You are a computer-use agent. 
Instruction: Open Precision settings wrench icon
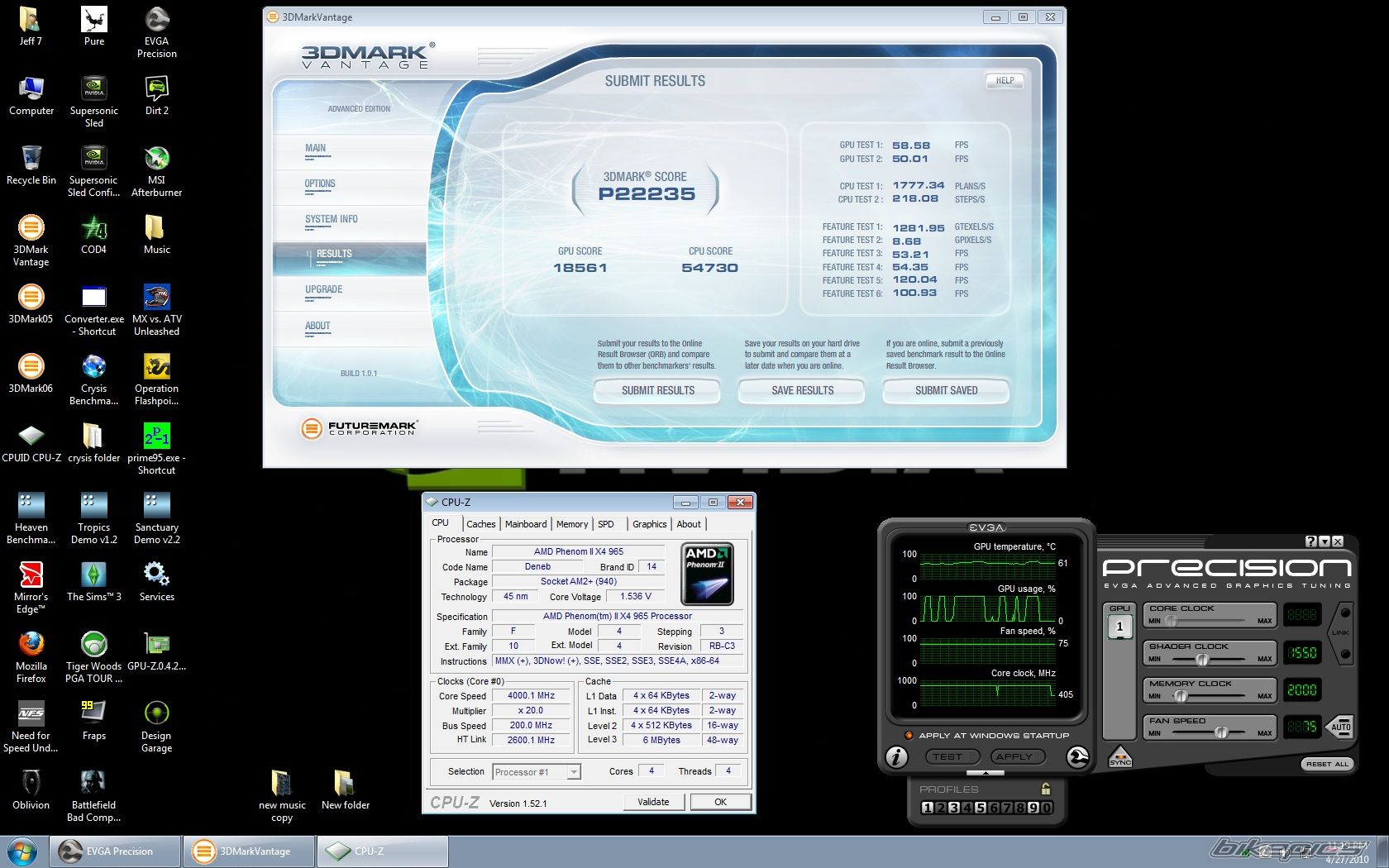1077,756
